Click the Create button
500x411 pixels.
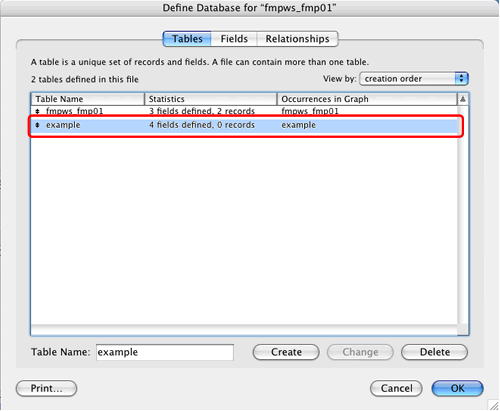(286, 352)
